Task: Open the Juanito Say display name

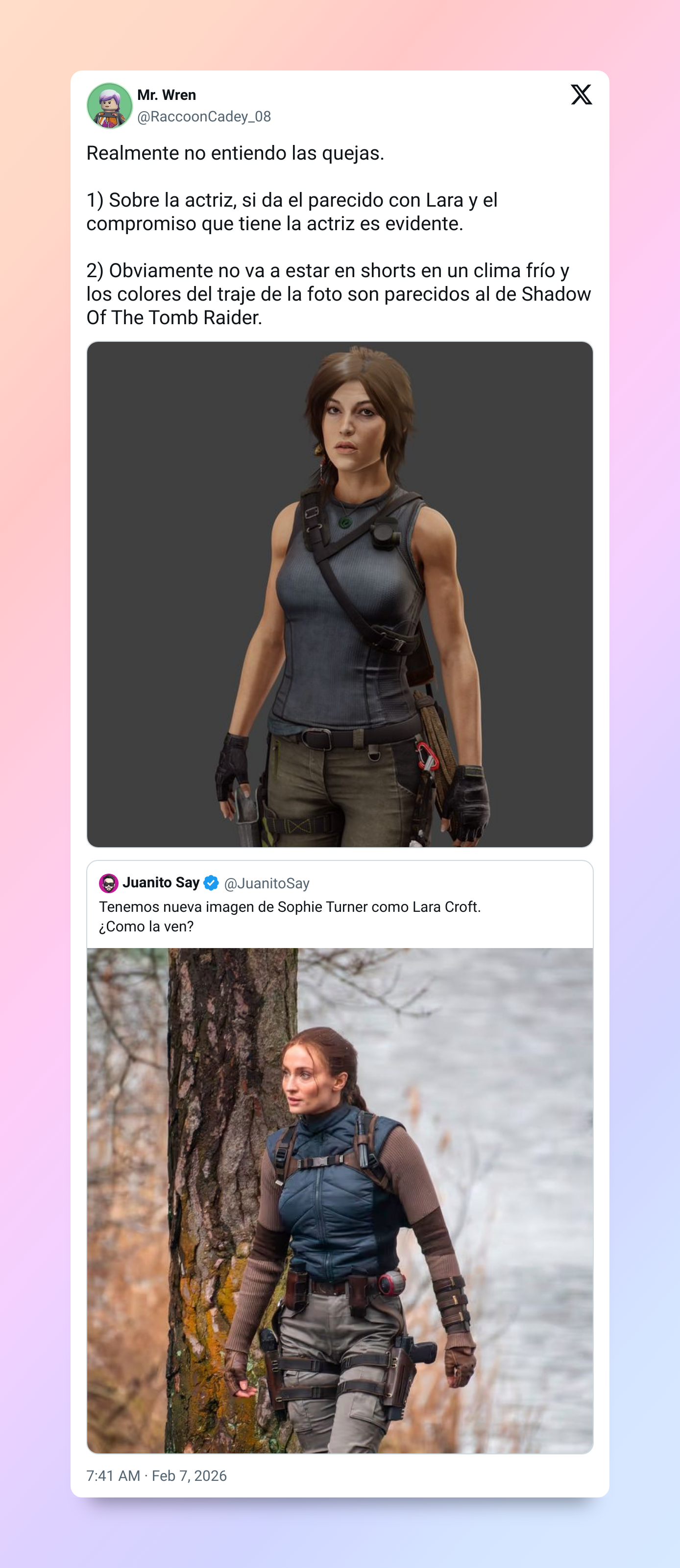Action: [161, 882]
